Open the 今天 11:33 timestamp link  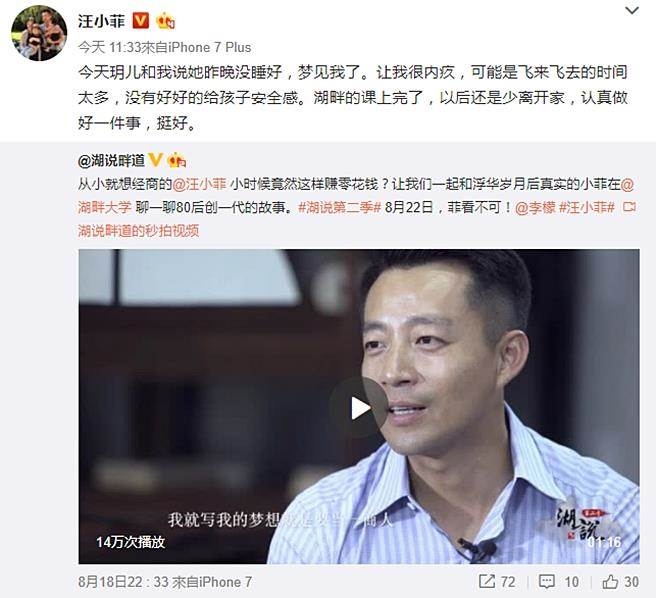point(109,47)
